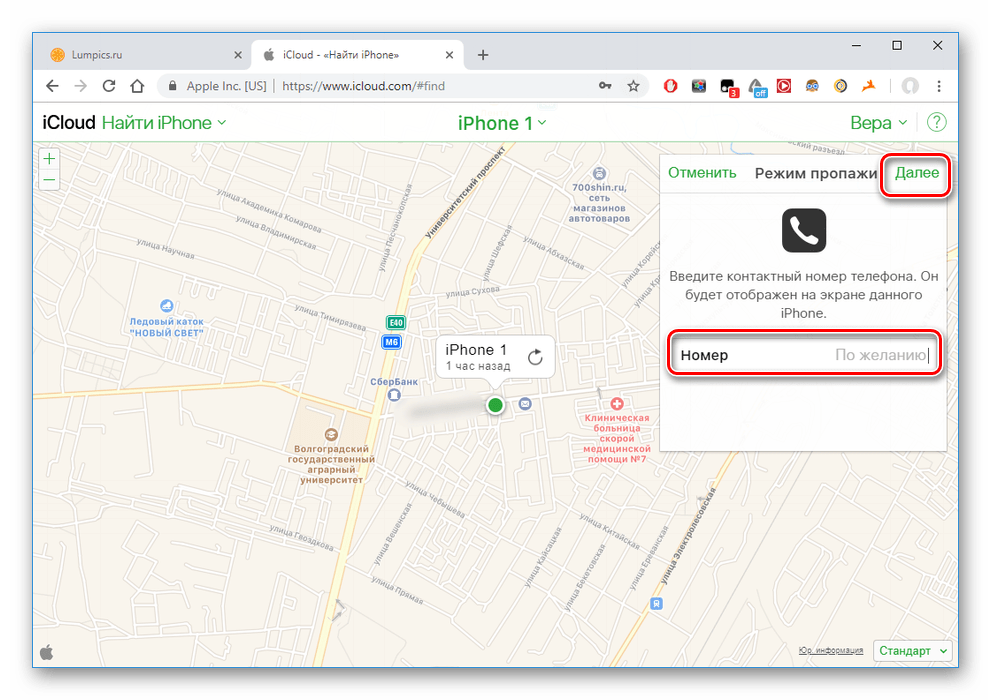
Task: Click the Apple logo at map corner
Action: 47,652
